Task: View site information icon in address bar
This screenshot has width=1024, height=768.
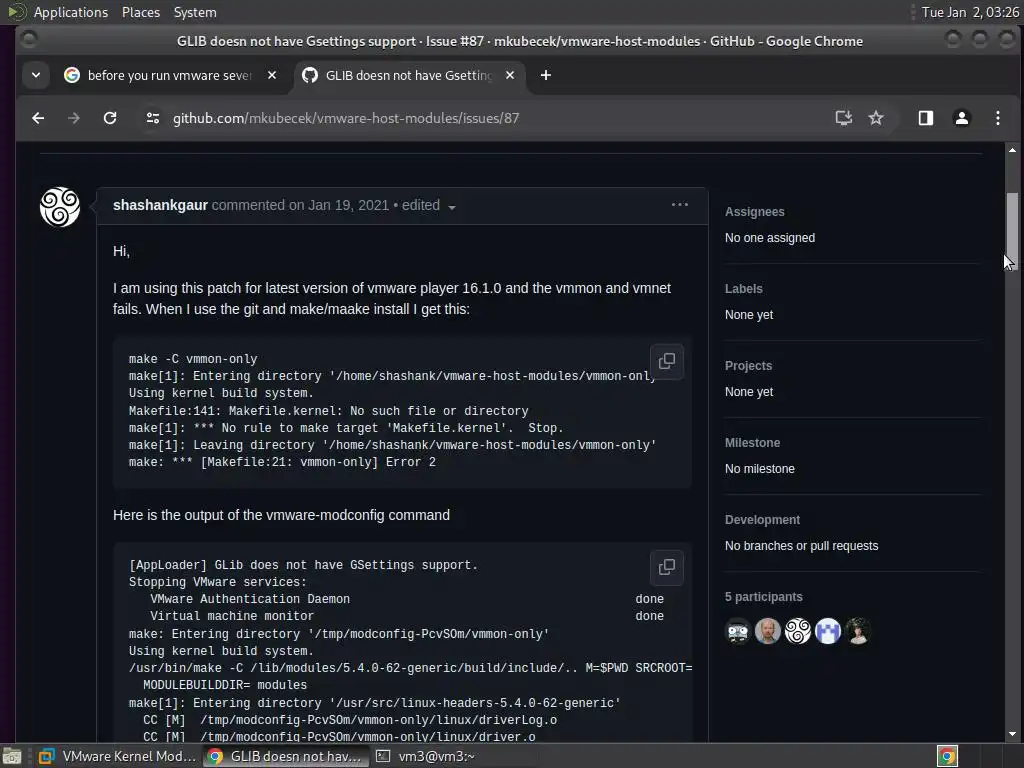Action: (x=153, y=118)
